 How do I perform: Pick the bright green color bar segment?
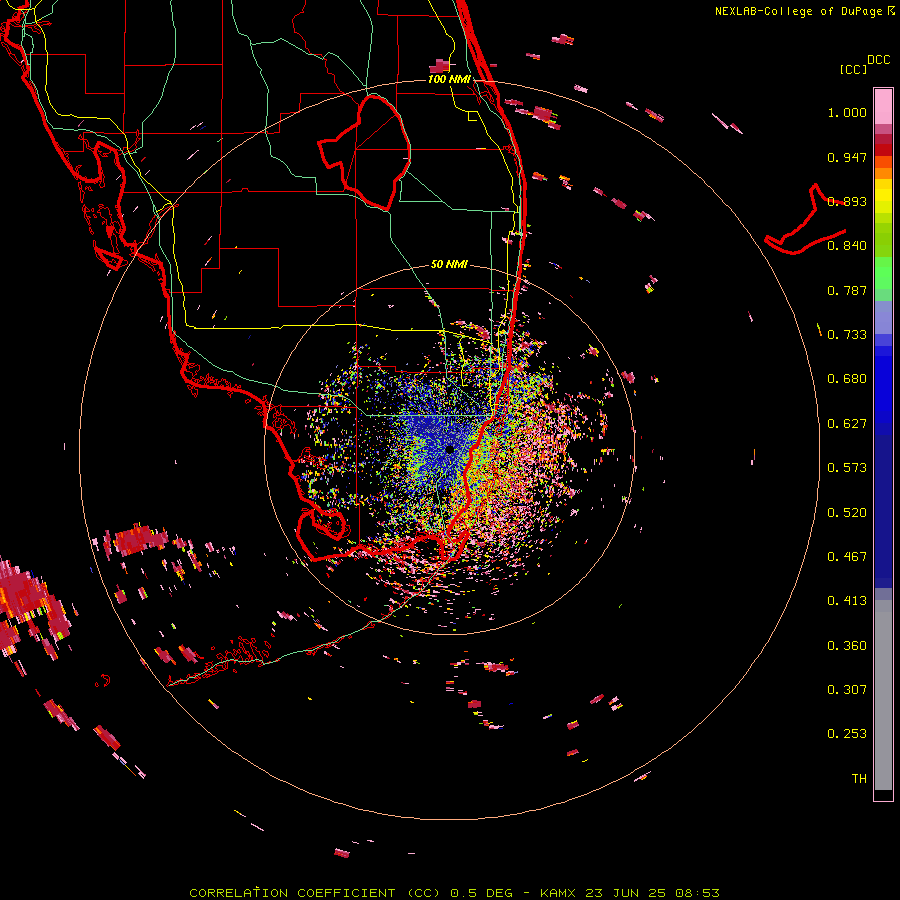[x=883, y=273]
